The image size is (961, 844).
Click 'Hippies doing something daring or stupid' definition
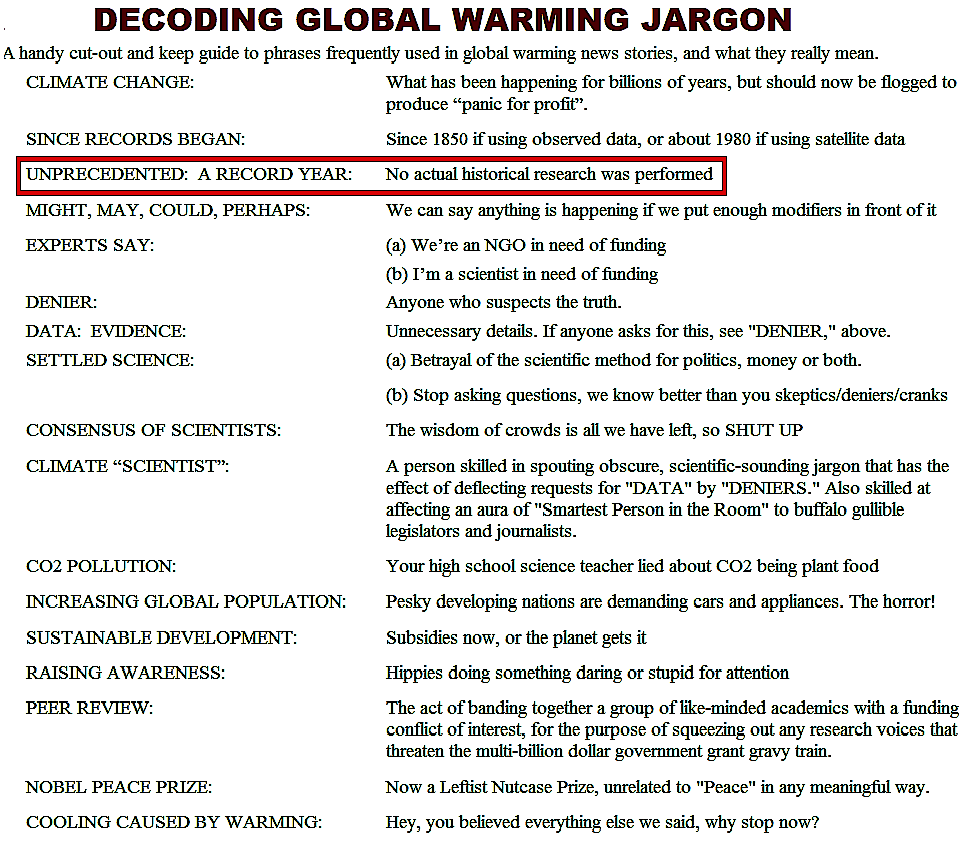(x=587, y=674)
